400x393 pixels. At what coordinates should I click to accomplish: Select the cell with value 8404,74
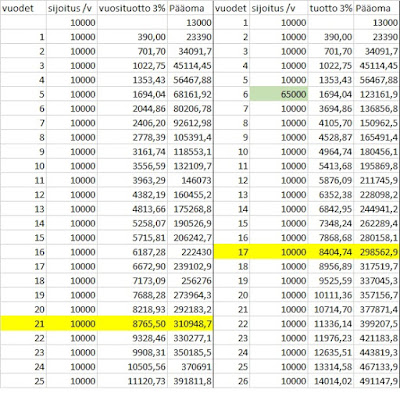point(331,252)
